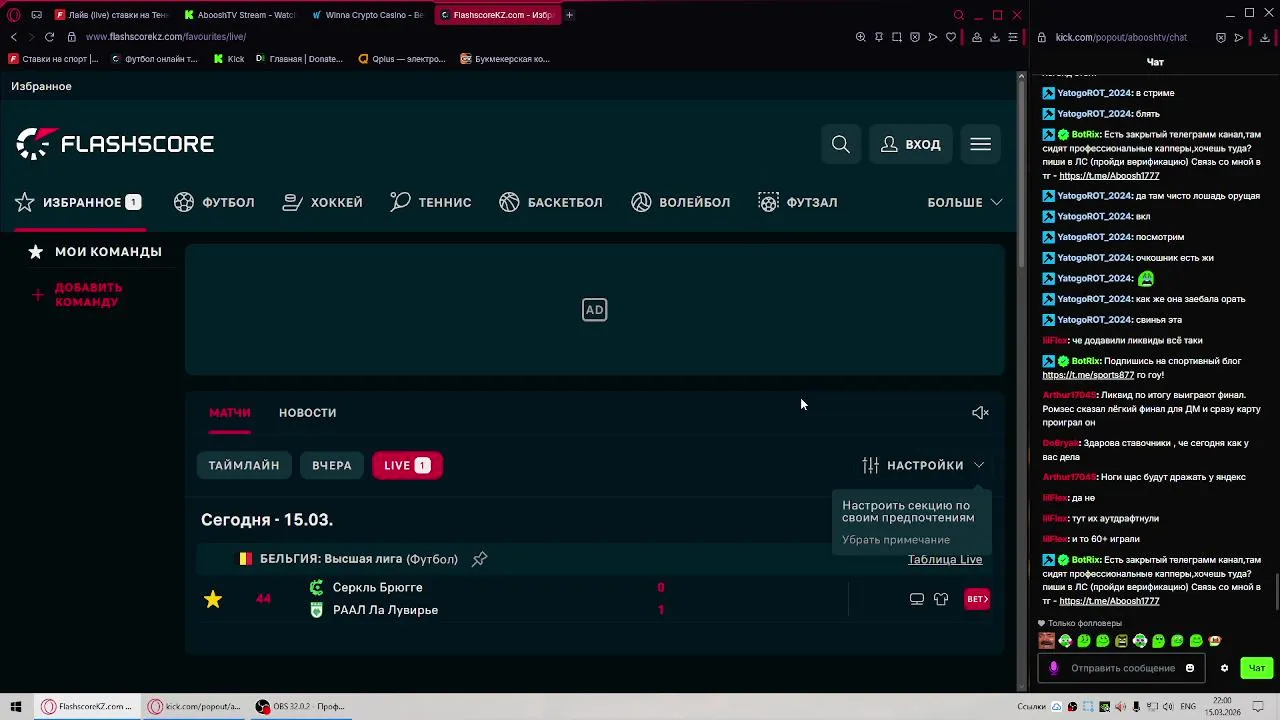Pin the Belgium Высшая лига league

tap(480, 559)
